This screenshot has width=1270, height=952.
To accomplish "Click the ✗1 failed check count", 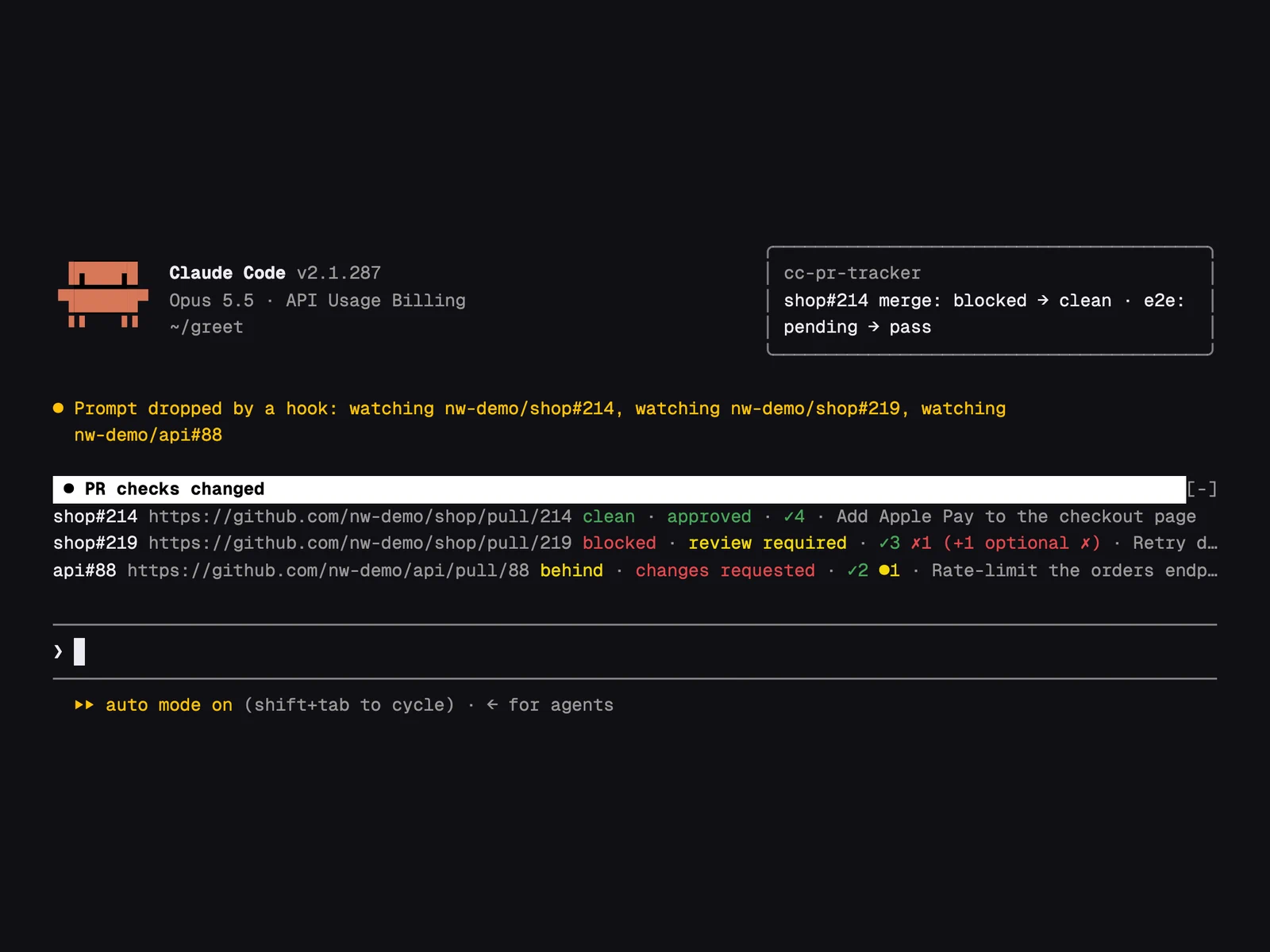I will click(921, 543).
